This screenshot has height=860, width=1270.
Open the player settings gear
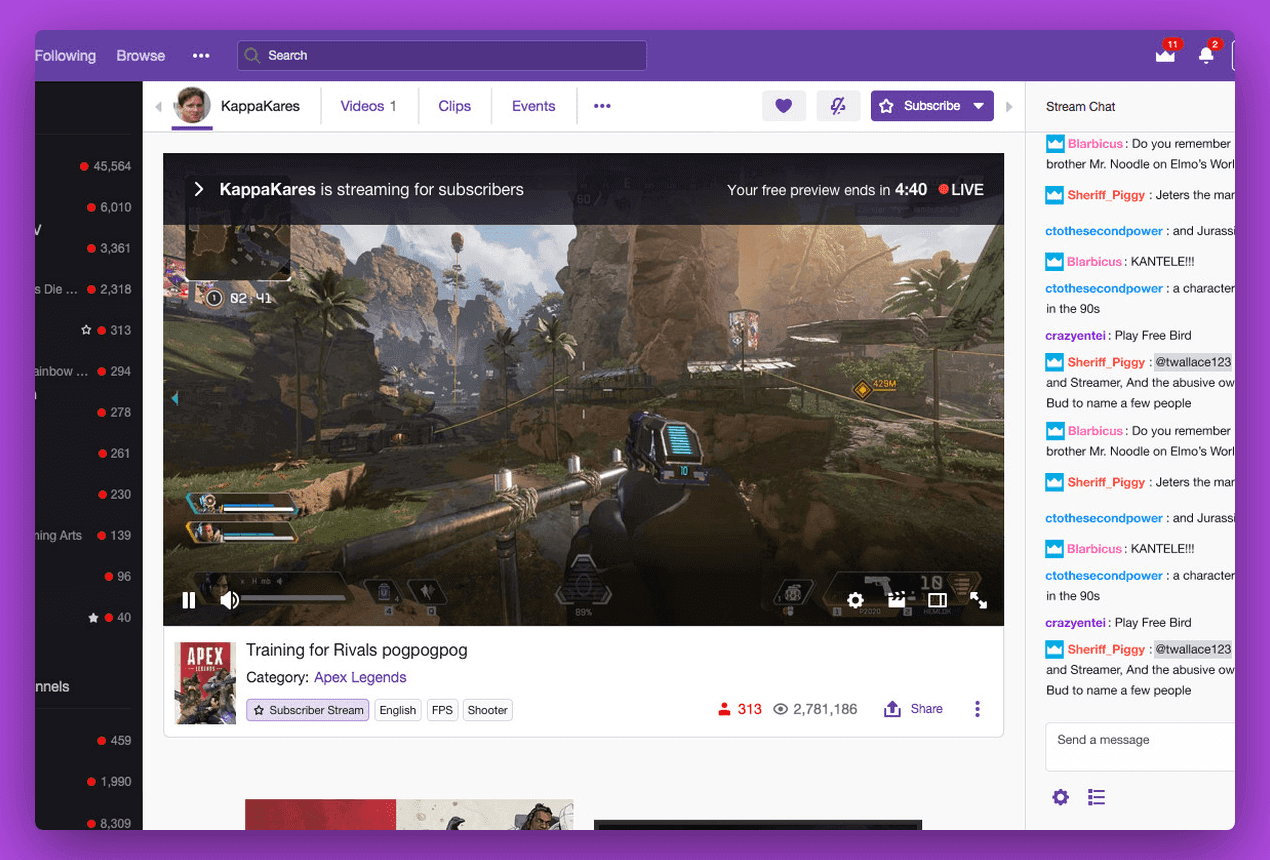[x=855, y=600]
